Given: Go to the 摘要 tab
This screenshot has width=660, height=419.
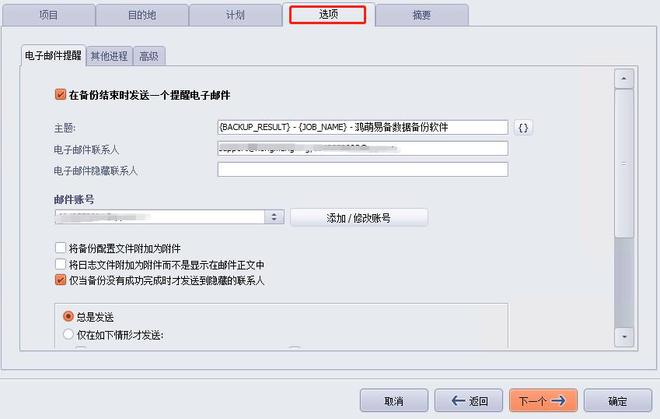Looking at the screenshot, I should 422,15.
